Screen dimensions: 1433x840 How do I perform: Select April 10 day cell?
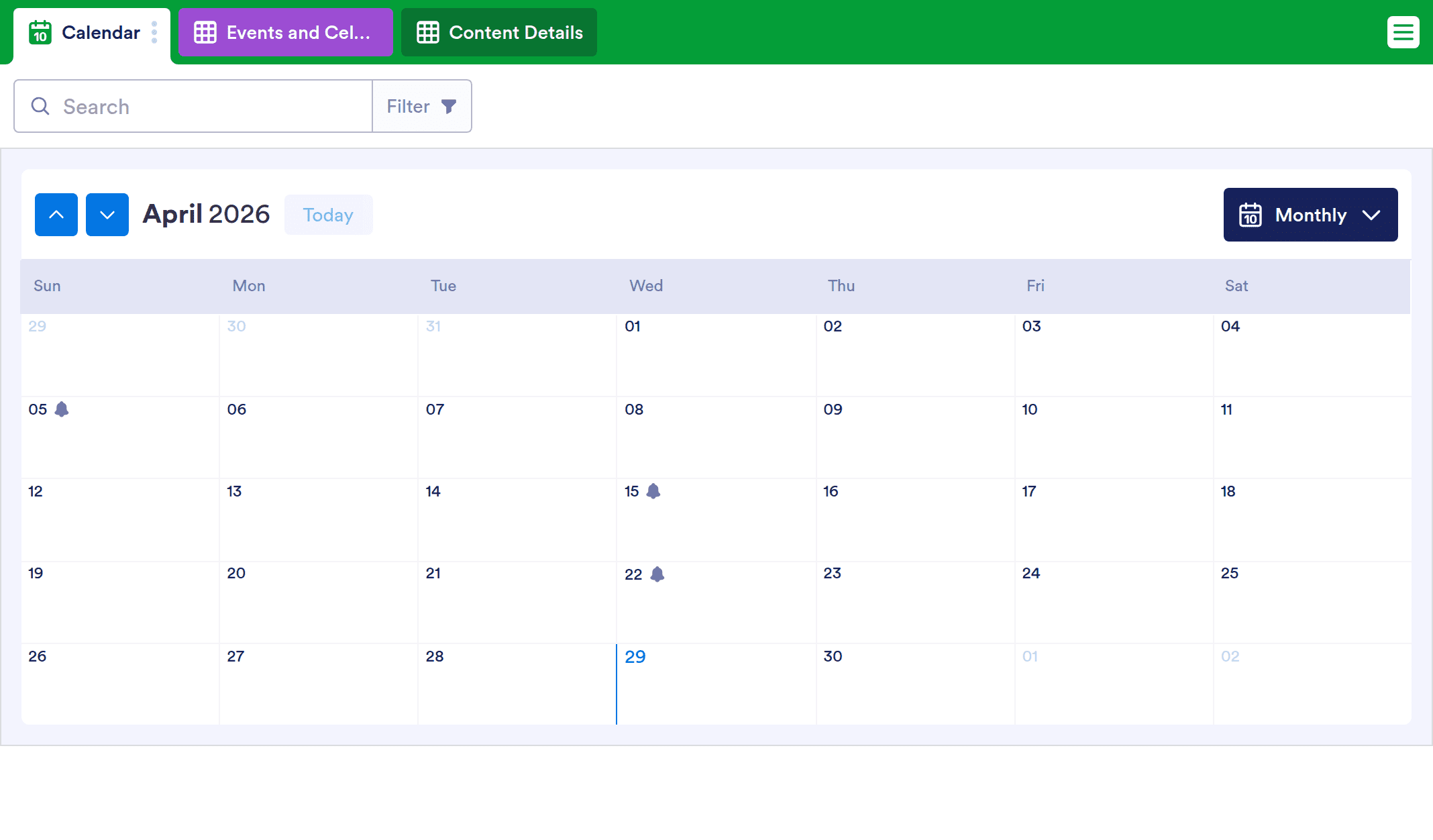pos(1114,436)
